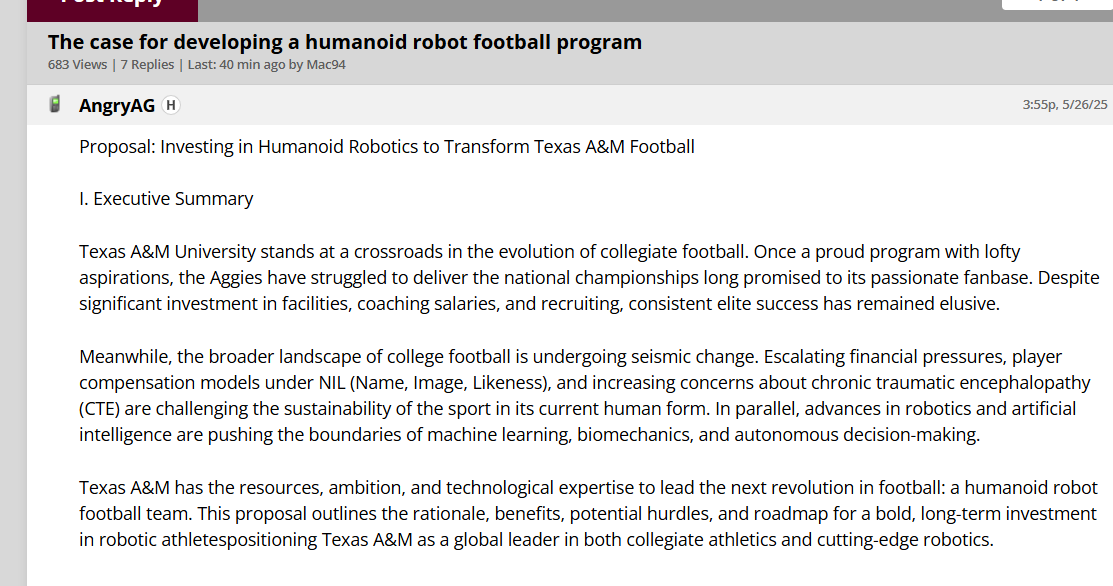Screen dimensions: 1113x586
Task: Click the 7 Replies count
Action: (147, 65)
